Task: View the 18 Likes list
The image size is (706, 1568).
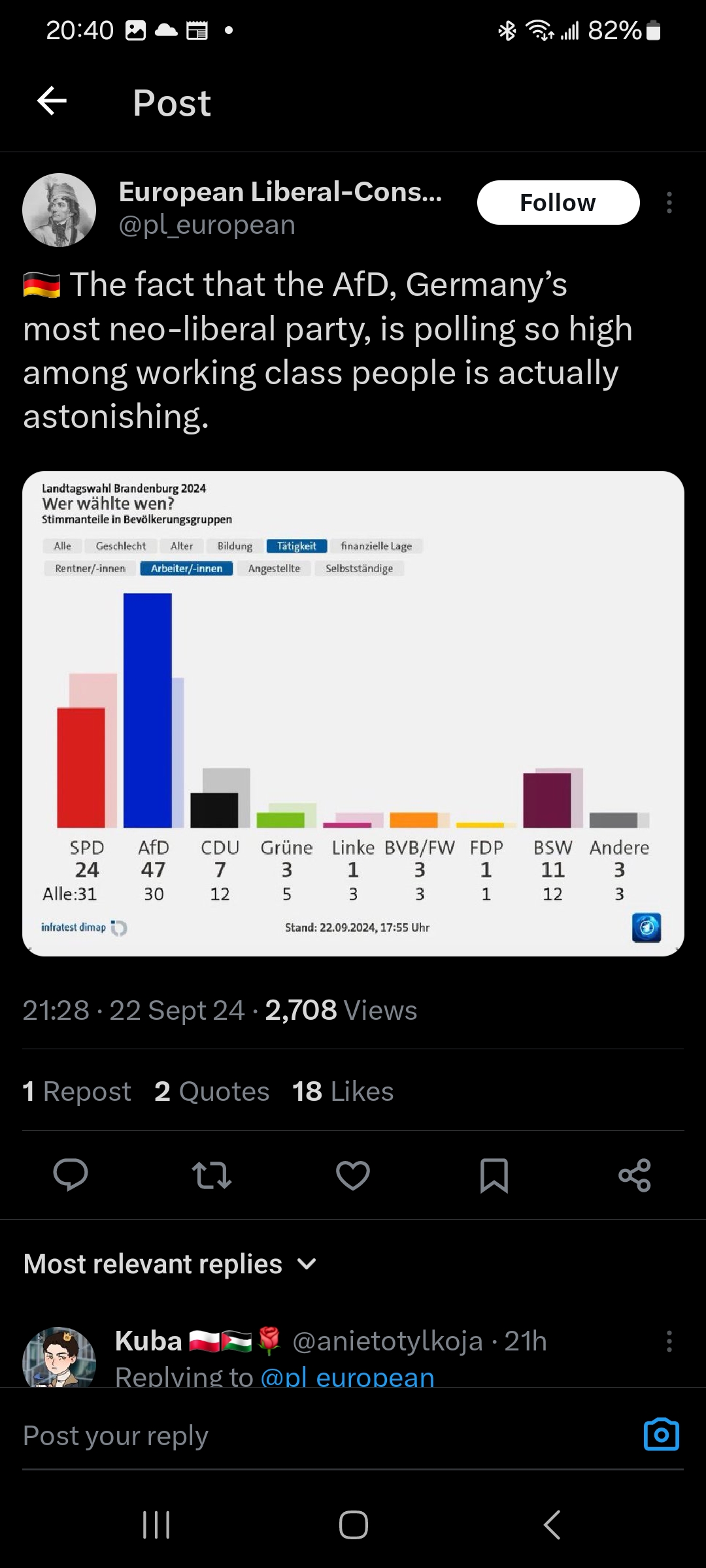Action: [x=343, y=1091]
